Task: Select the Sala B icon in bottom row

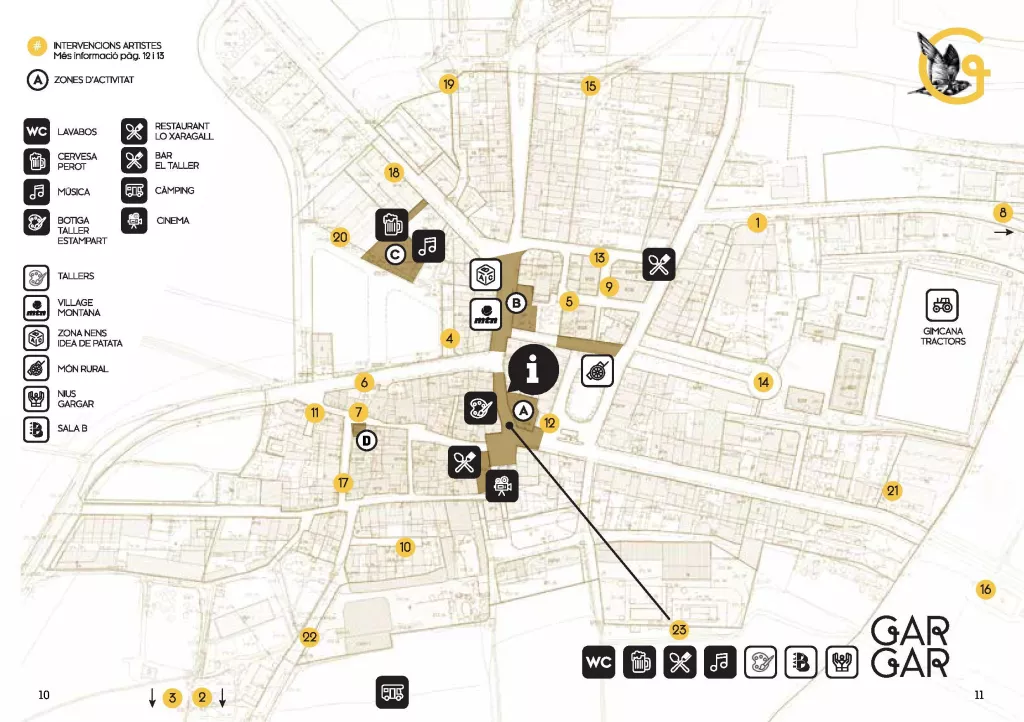Action: tap(801, 662)
